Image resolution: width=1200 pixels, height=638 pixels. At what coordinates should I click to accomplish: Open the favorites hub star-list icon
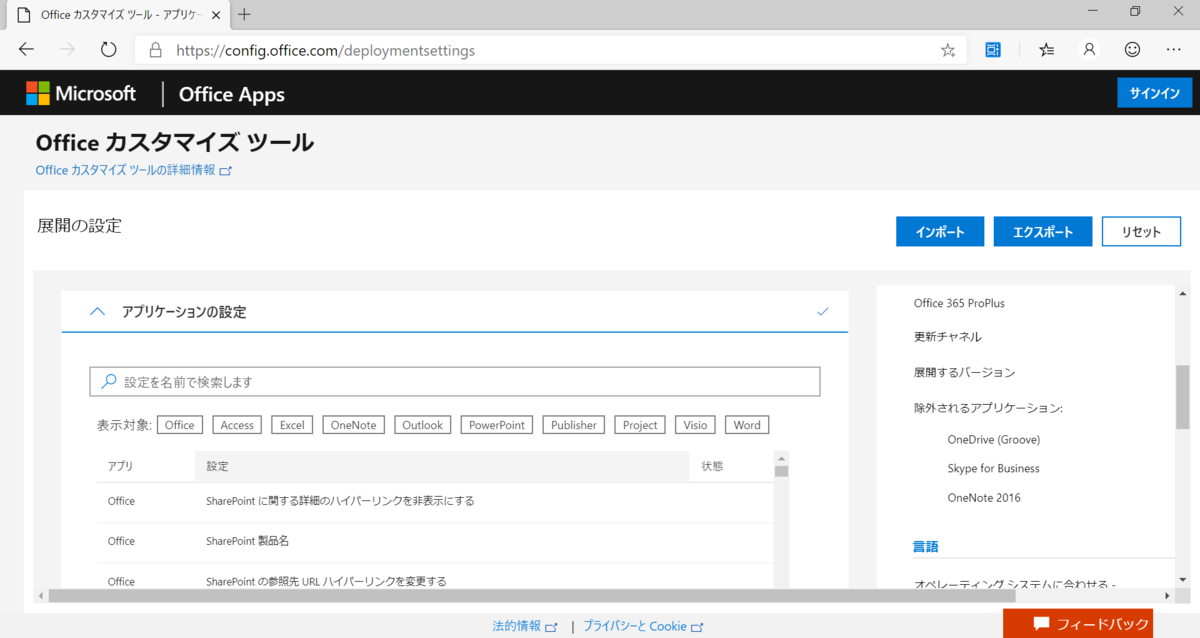1046,49
